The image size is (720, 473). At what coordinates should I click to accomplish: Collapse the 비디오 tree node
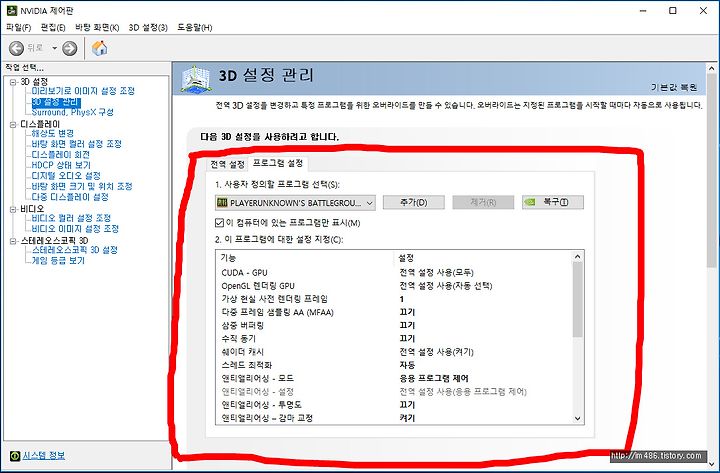click(x=13, y=209)
